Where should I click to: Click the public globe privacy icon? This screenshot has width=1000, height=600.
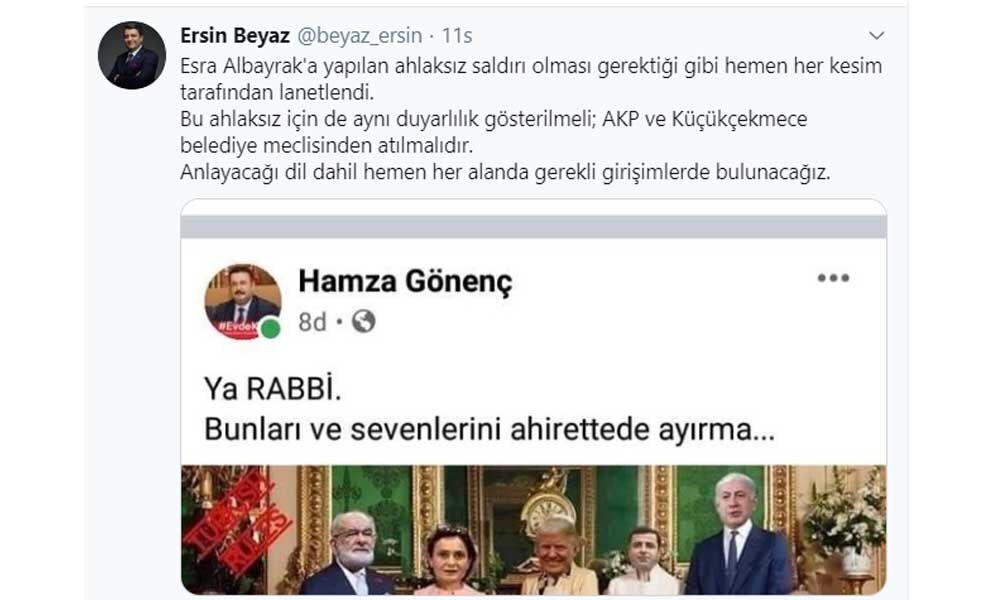pos(364,321)
